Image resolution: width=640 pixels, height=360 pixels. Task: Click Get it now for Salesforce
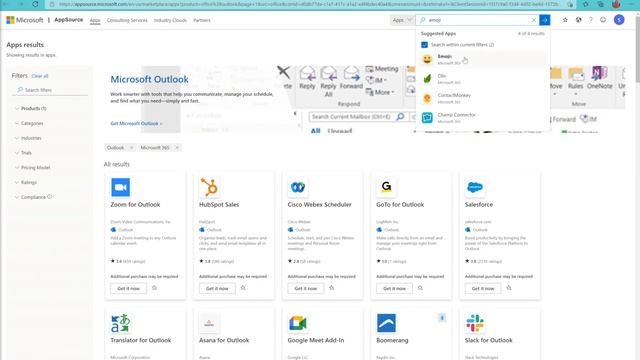pyautogui.click(x=483, y=289)
